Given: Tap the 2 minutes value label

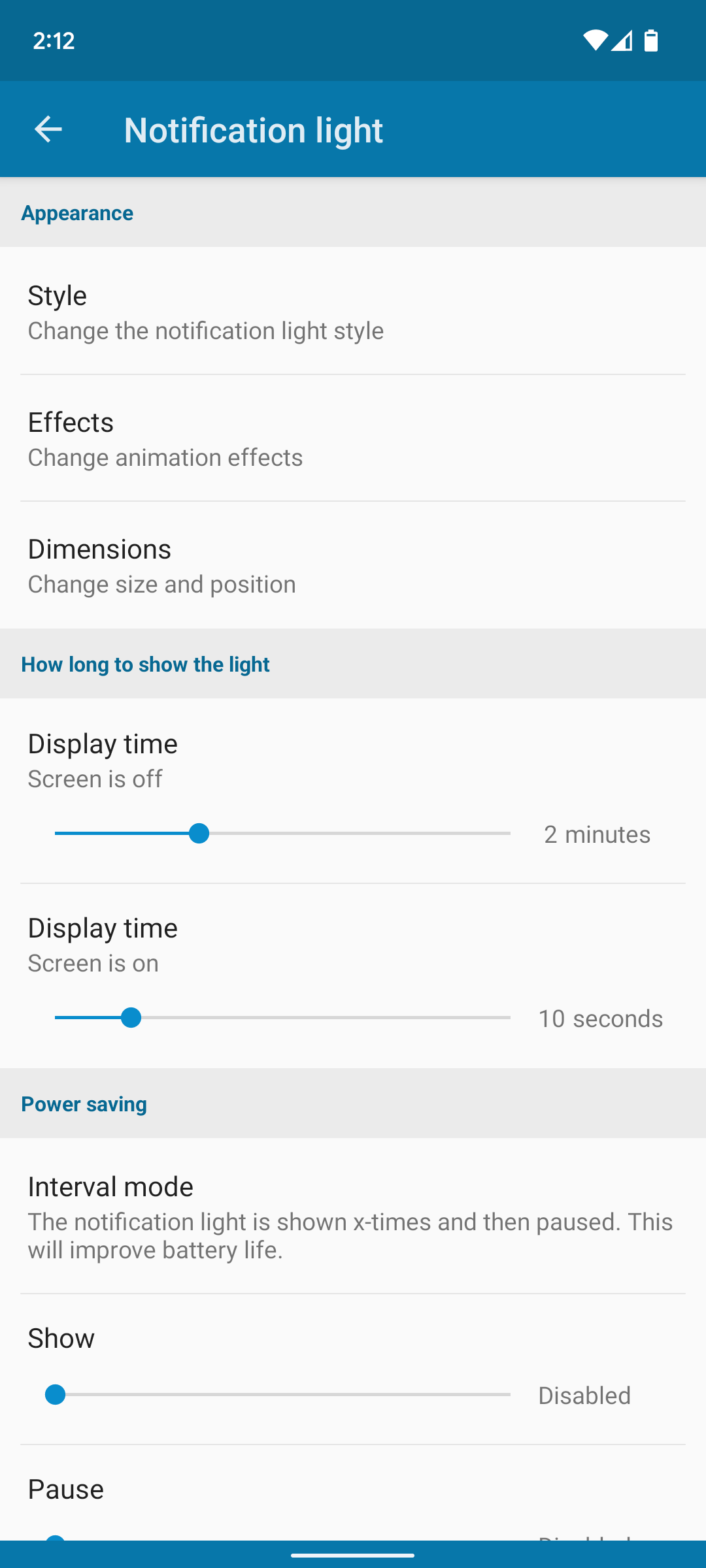Looking at the screenshot, I should [x=597, y=834].
